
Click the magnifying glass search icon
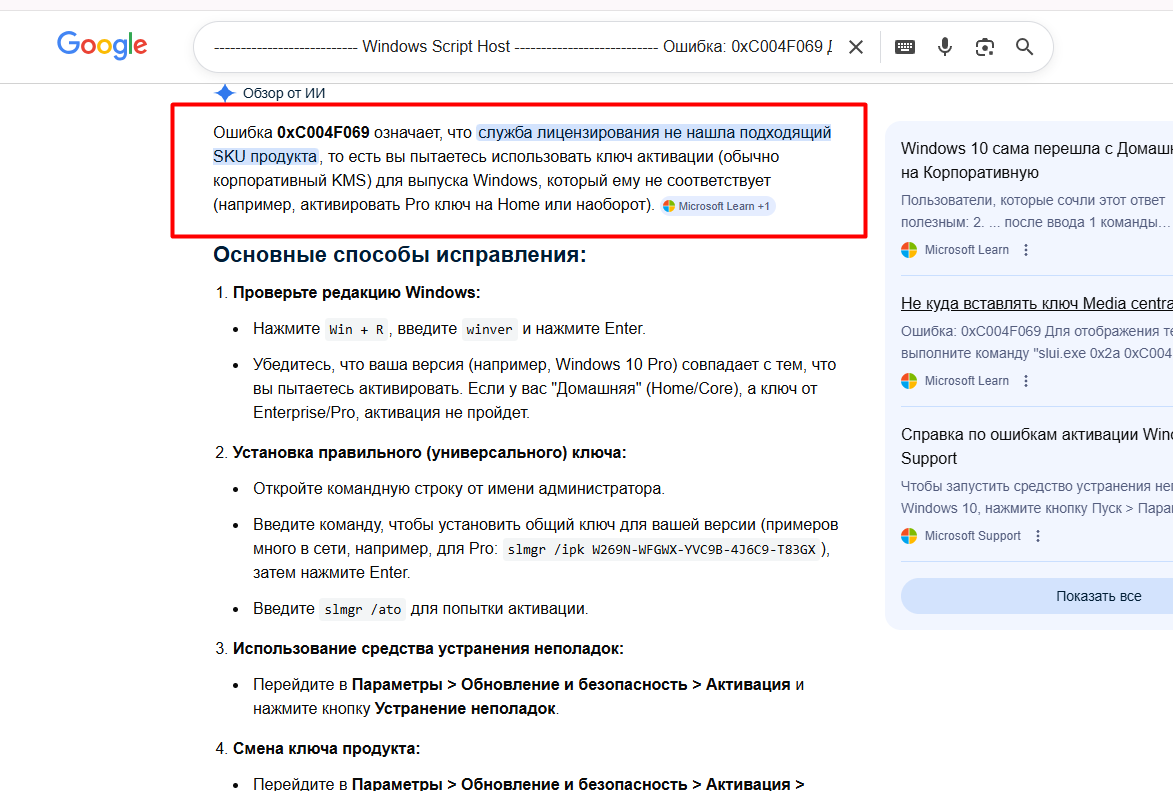pos(1025,47)
